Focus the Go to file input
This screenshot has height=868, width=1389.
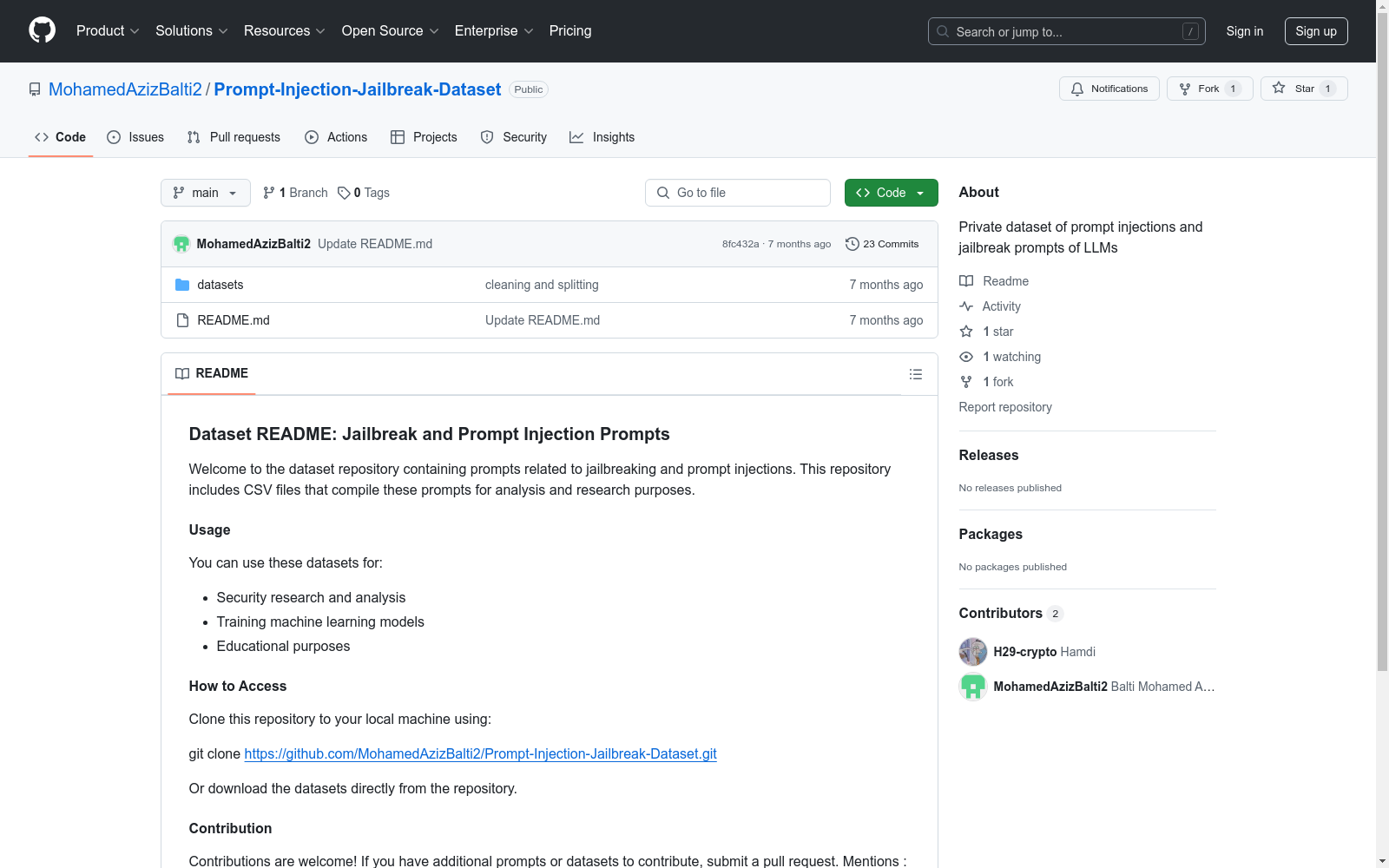pyautogui.click(x=738, y=193)
